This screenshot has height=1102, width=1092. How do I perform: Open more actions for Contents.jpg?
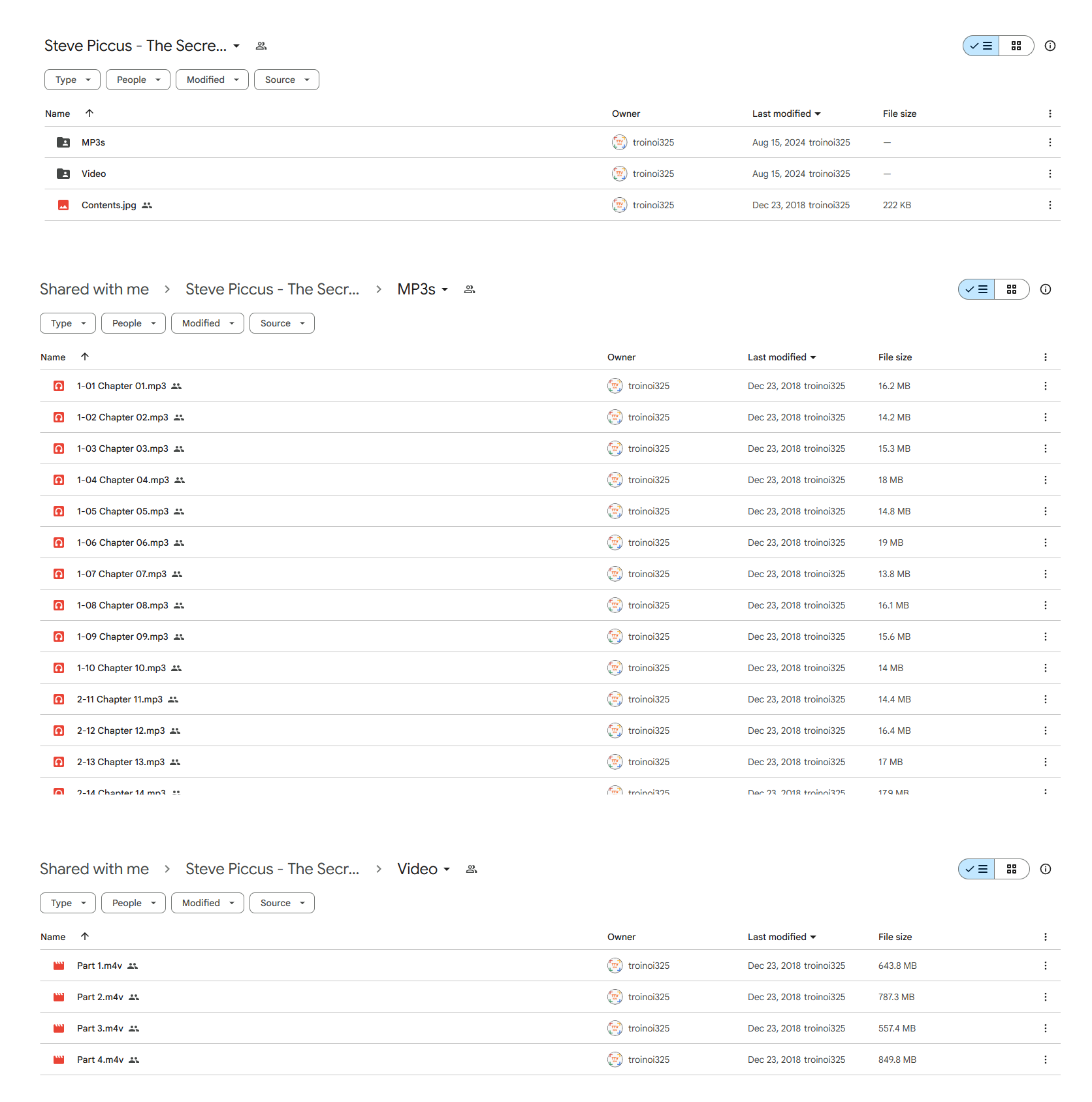(1050, 205)
